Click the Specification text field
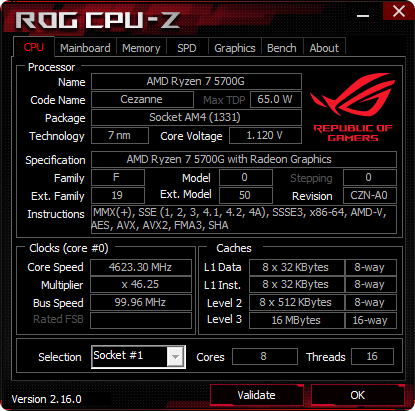415x411 pixels. click(244, 159)
